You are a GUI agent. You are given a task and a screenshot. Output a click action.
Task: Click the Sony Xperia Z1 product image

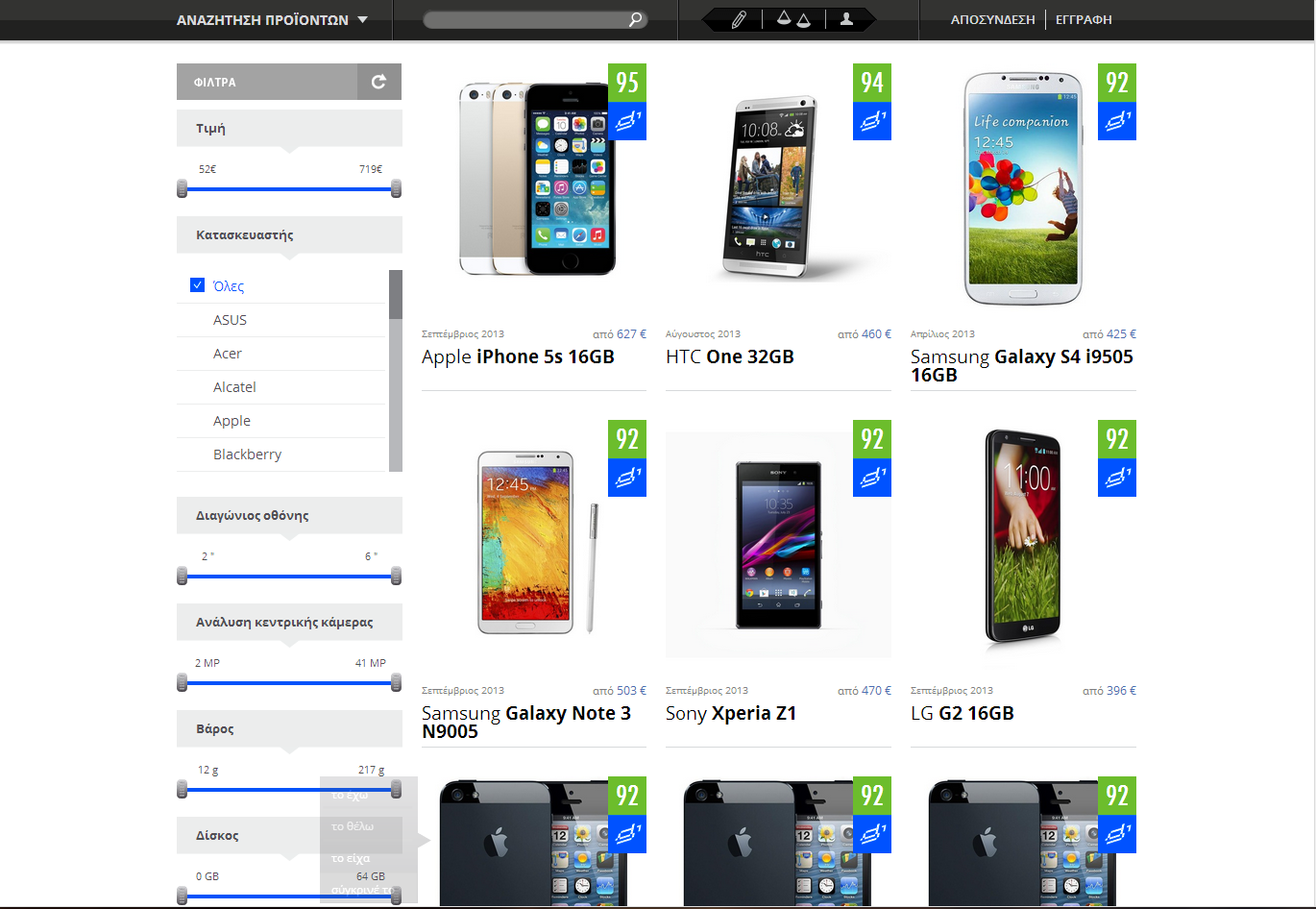click(x=778, y=545)
